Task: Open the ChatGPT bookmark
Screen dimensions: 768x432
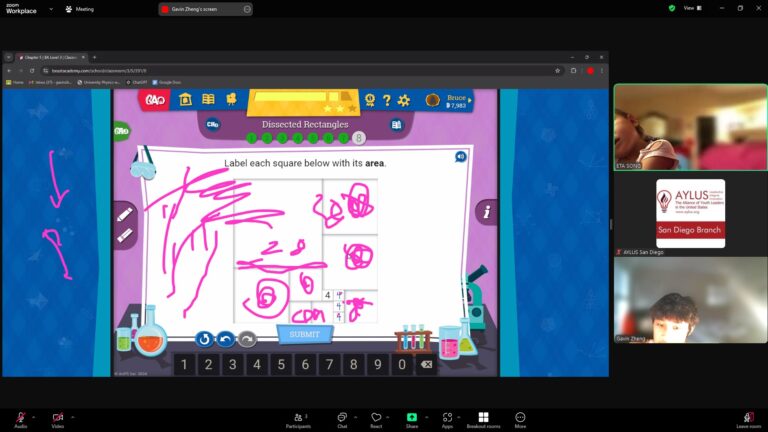Action: point(137,82)
